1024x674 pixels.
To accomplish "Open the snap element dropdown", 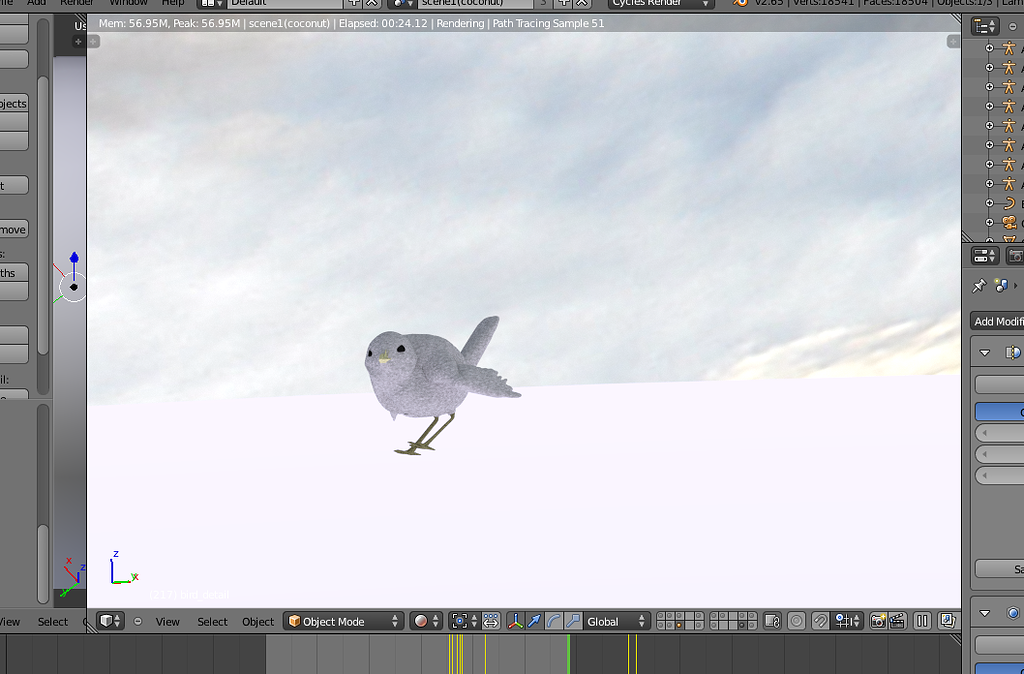I will pyautogui.click(x=848, y=621).
